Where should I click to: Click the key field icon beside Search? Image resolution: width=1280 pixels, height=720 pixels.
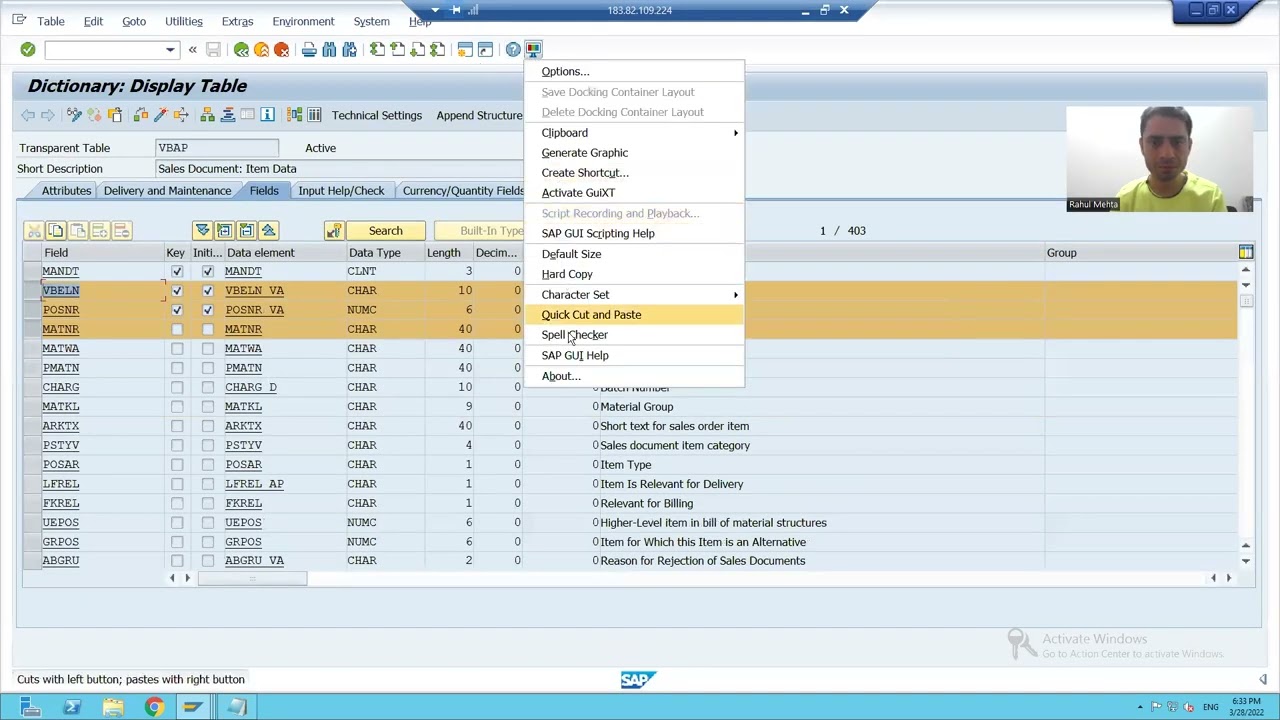pyautogui.click(x=333, y=231)
